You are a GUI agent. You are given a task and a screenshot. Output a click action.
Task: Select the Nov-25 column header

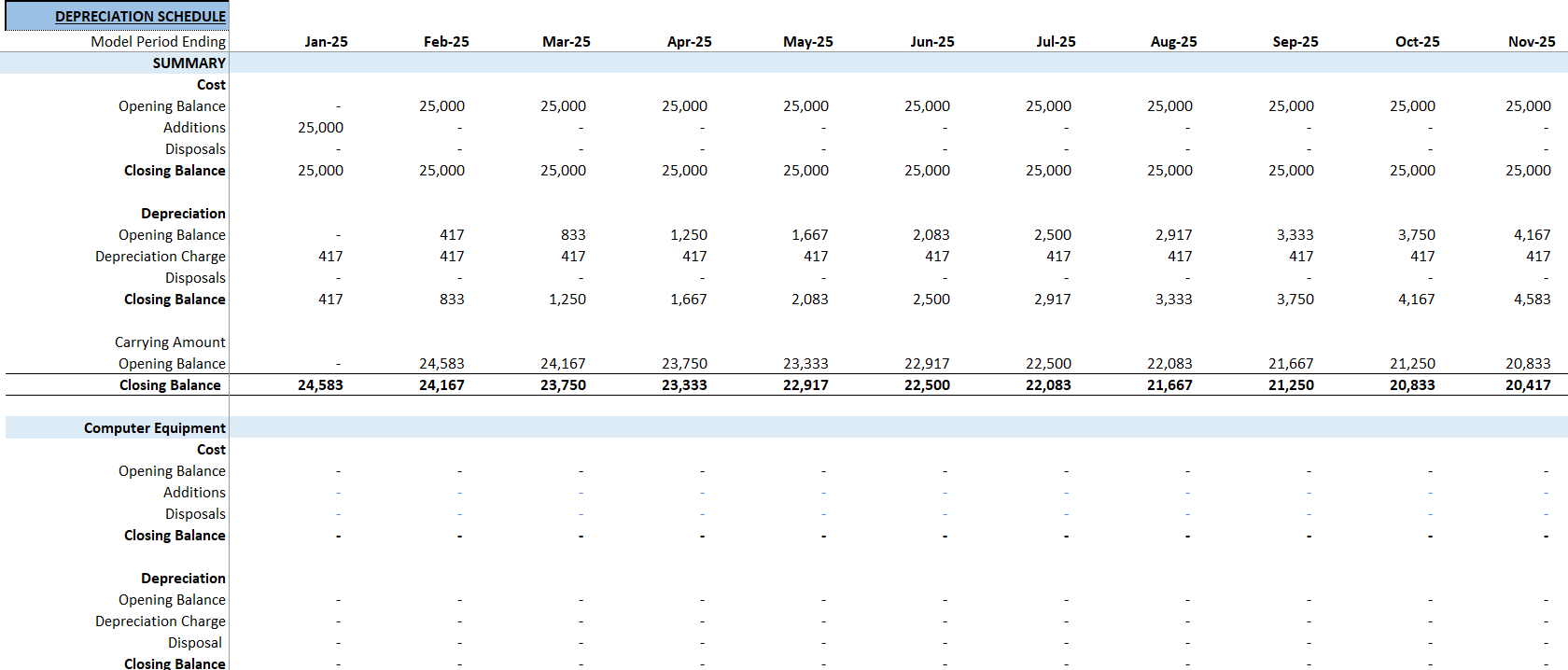click(1532, 42)
